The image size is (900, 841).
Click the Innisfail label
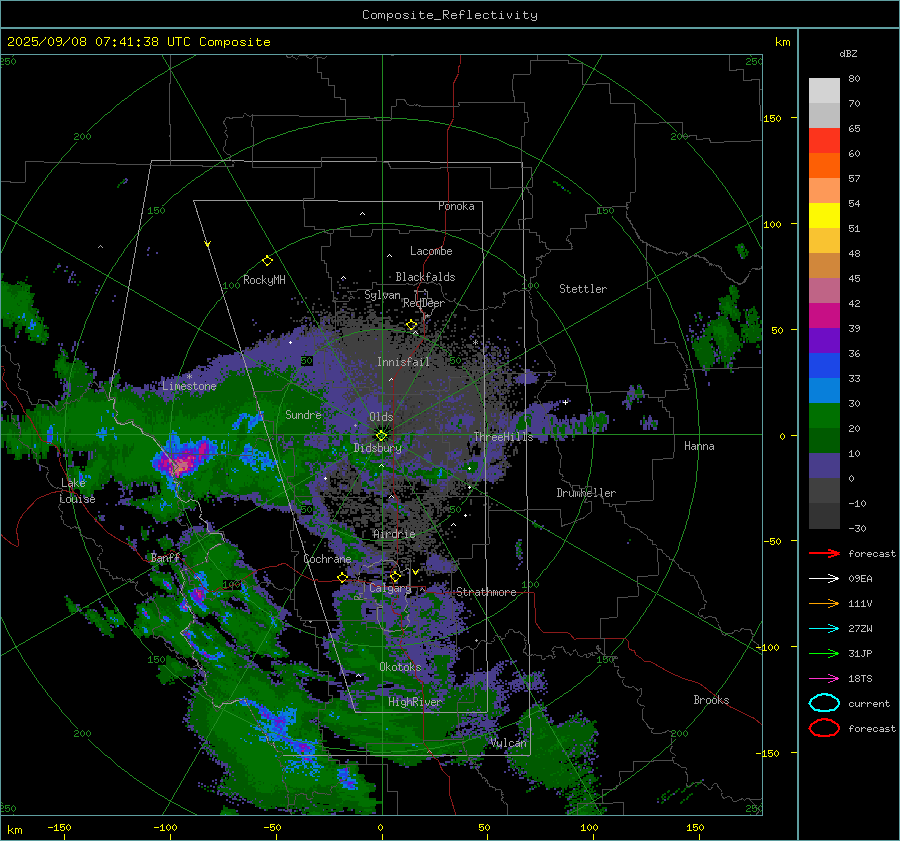click(x=403, y=362)
